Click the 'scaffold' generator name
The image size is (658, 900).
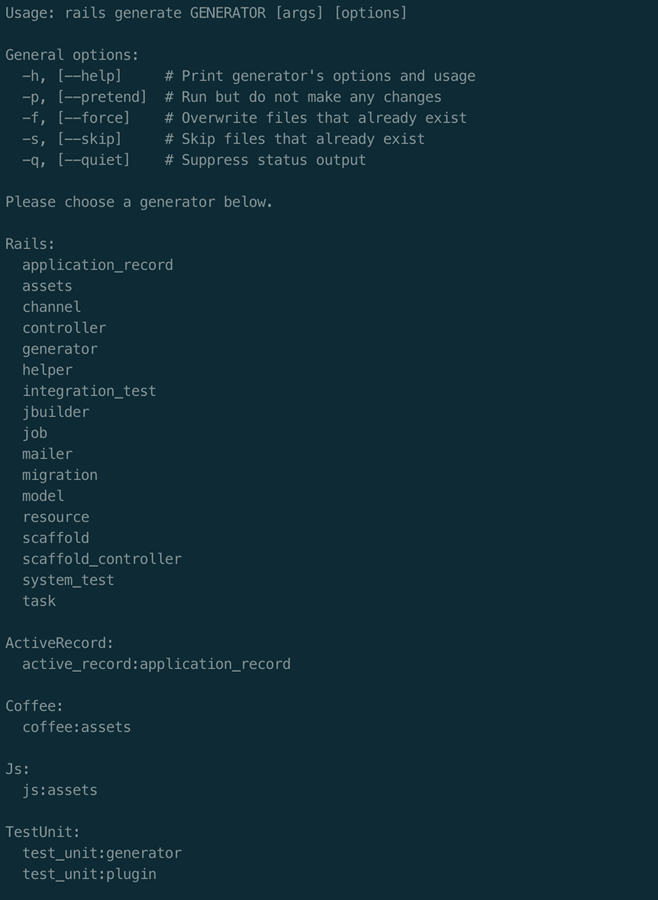coord(55,538)
